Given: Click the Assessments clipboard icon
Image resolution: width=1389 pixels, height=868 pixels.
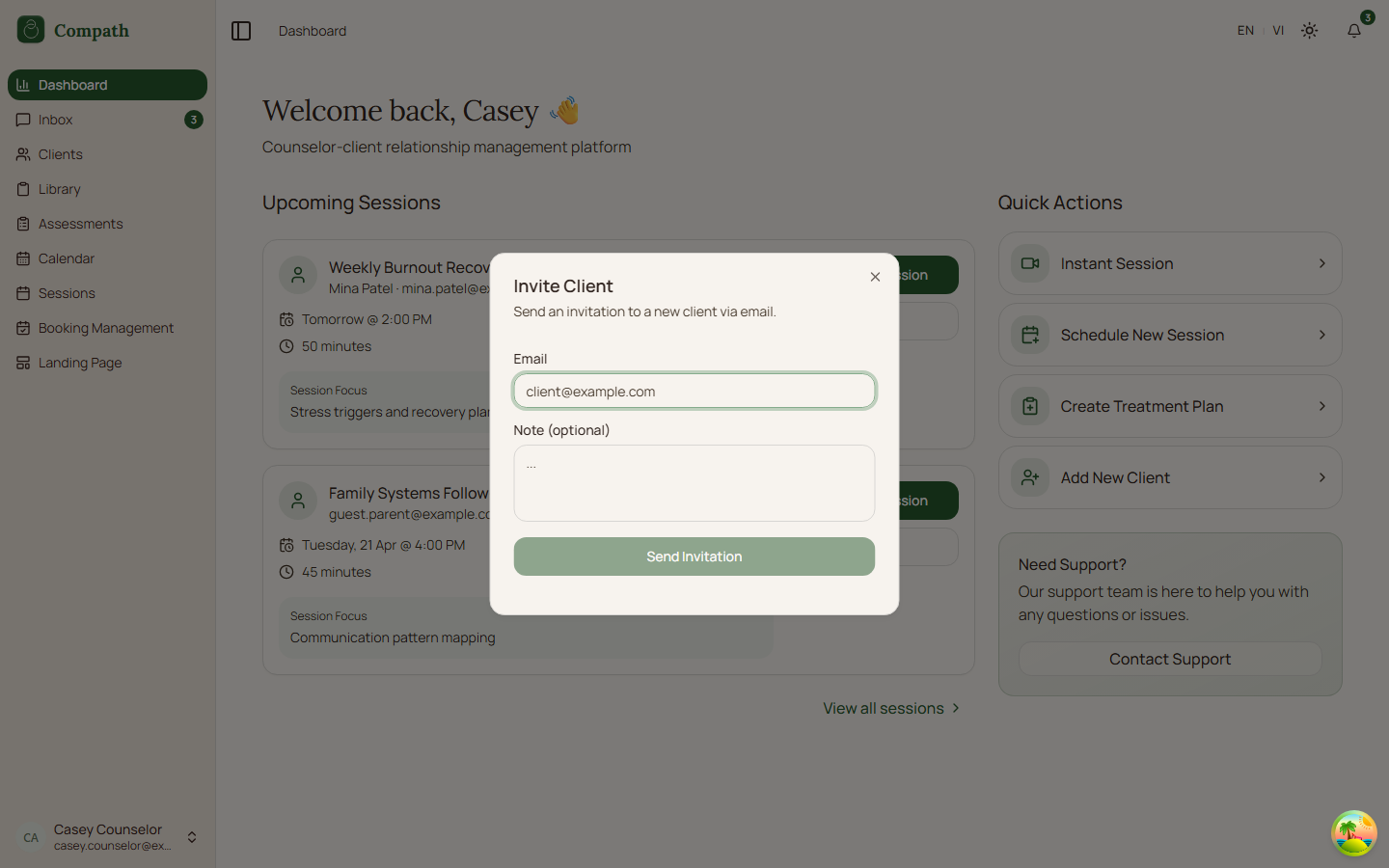Looking at the screenshot, I should pos(22,223).
